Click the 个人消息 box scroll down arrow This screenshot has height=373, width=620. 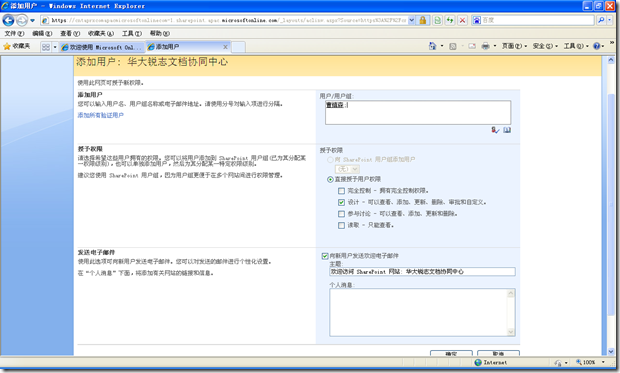[x=511, y=332]
